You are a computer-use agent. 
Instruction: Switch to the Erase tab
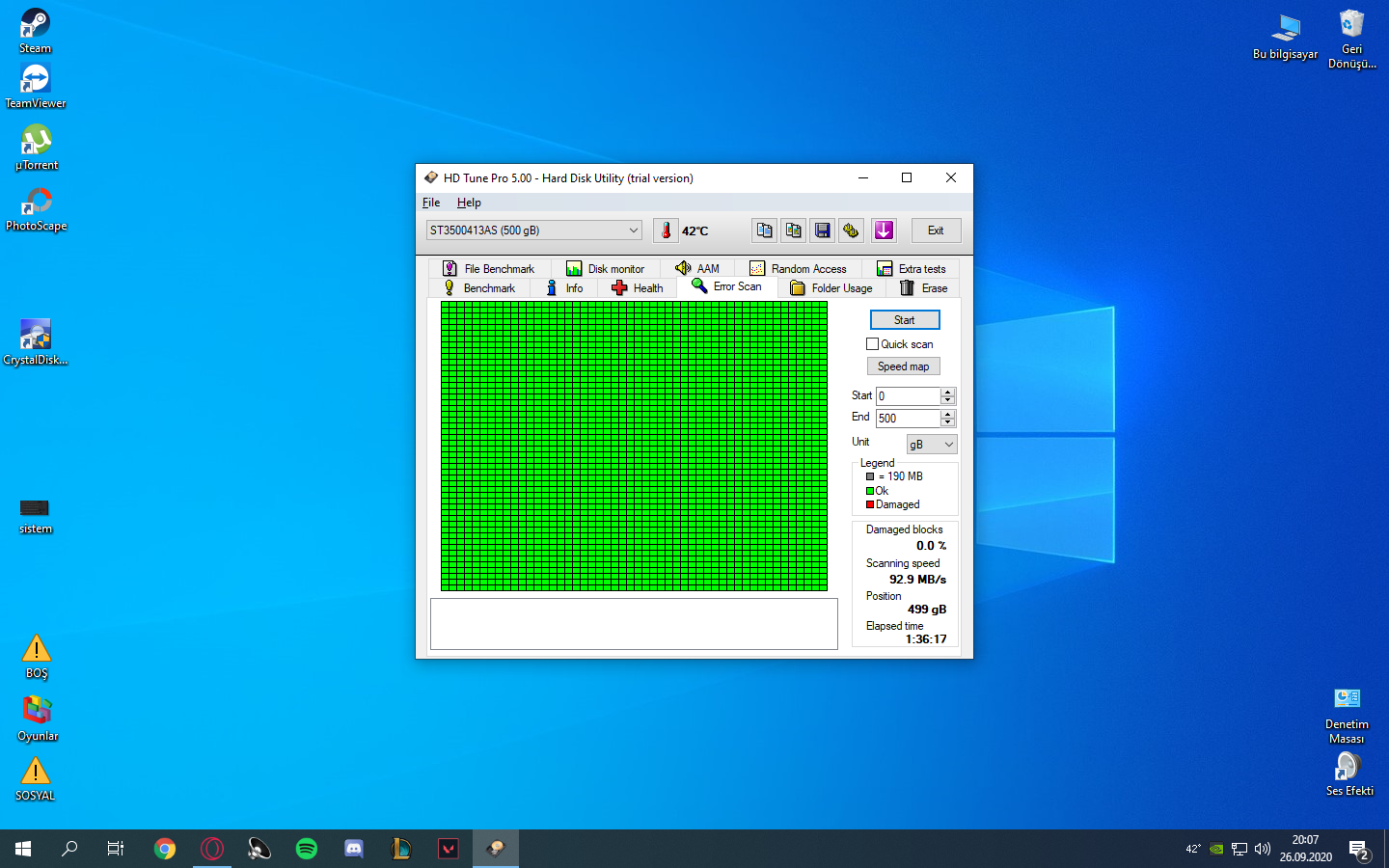point(924,287)
